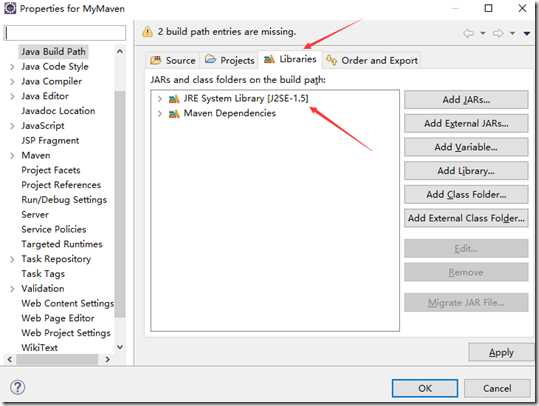Select Javadoc Location in sidebar

point(58,111)
